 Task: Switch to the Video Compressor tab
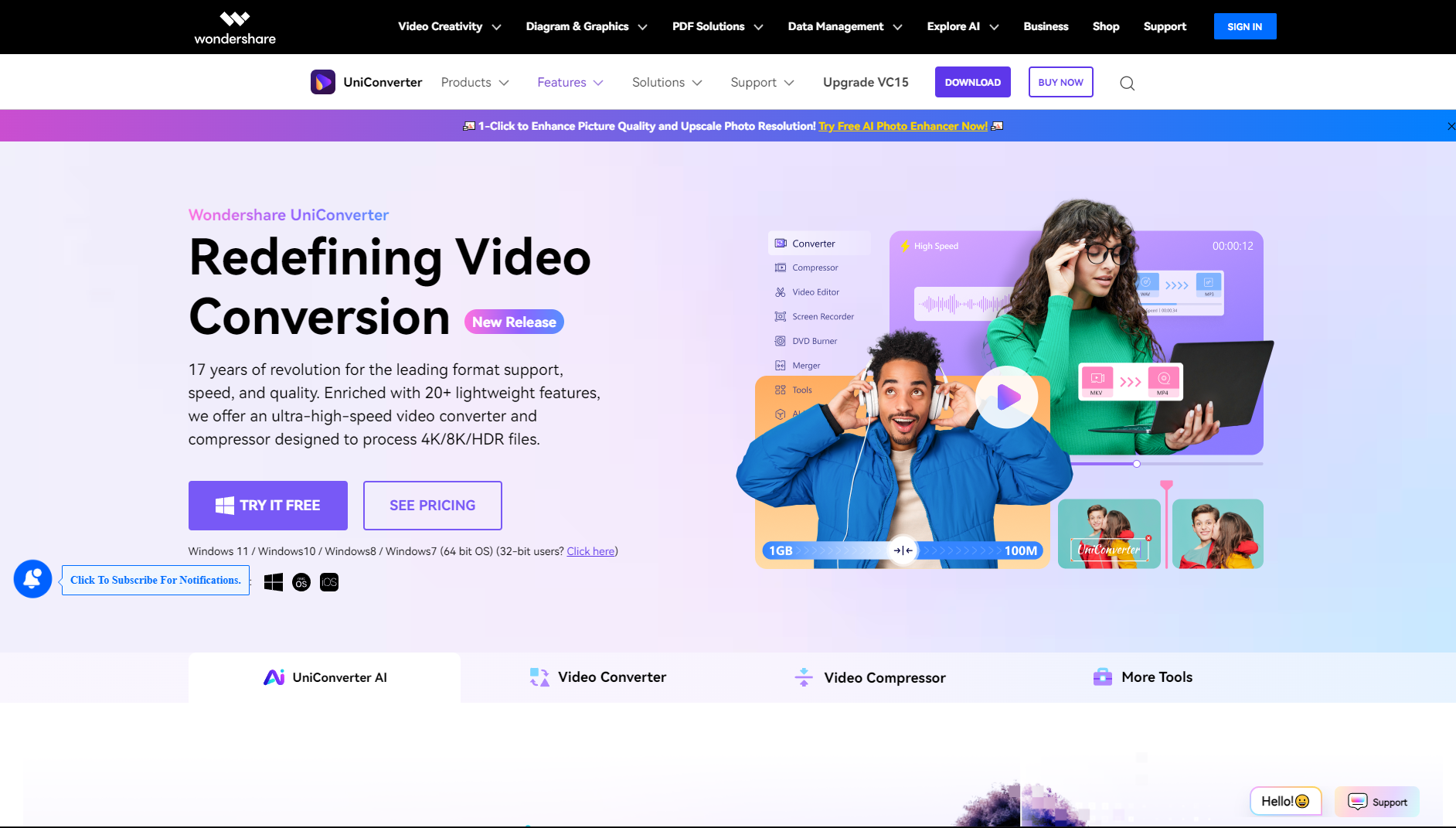tap(870, 677)
